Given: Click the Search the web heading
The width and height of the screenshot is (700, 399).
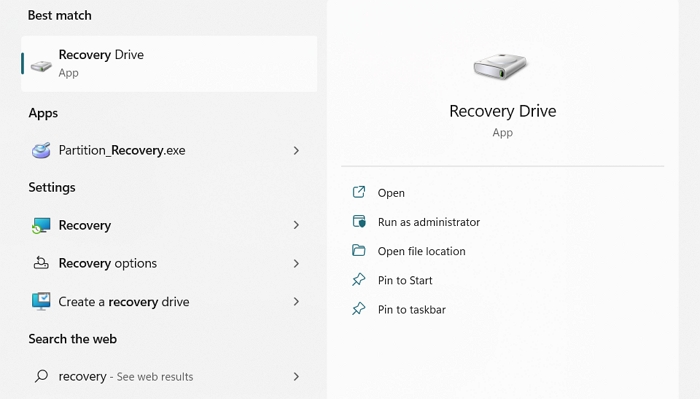Looking at the screenshot, I should 72,339.
